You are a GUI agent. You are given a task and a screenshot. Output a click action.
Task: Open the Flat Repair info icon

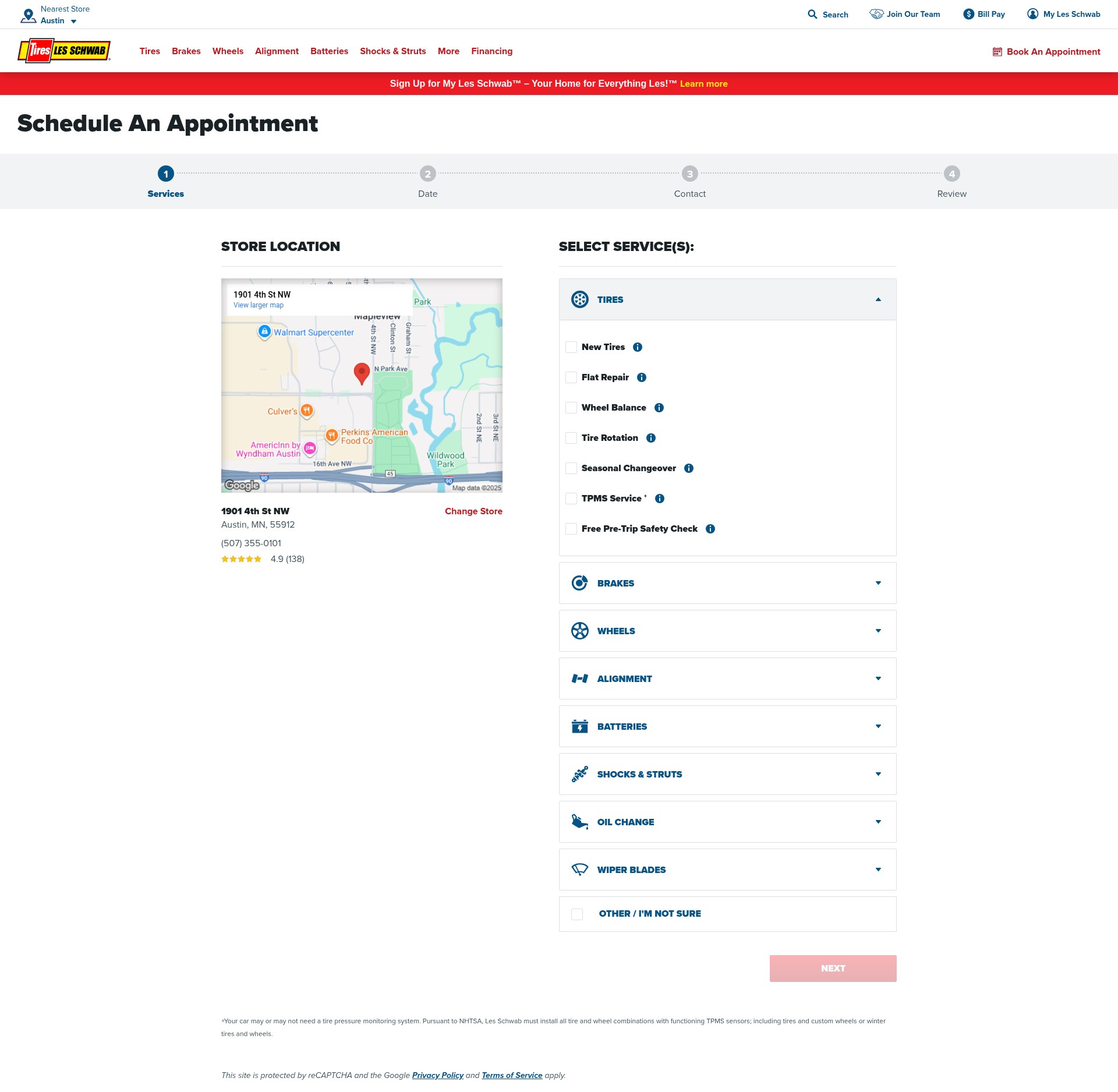642,377
